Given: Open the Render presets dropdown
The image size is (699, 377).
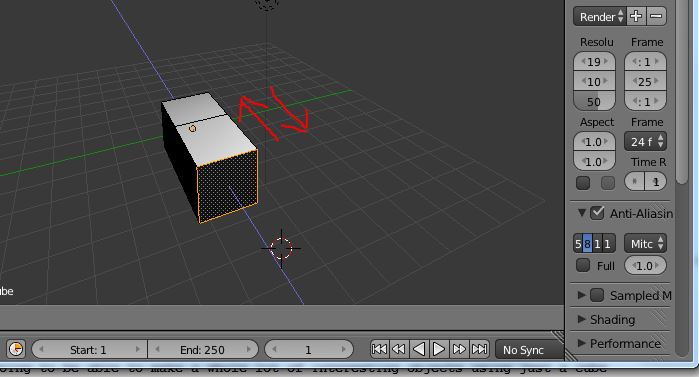Looking at the screenshot, I should pos(600,16).
